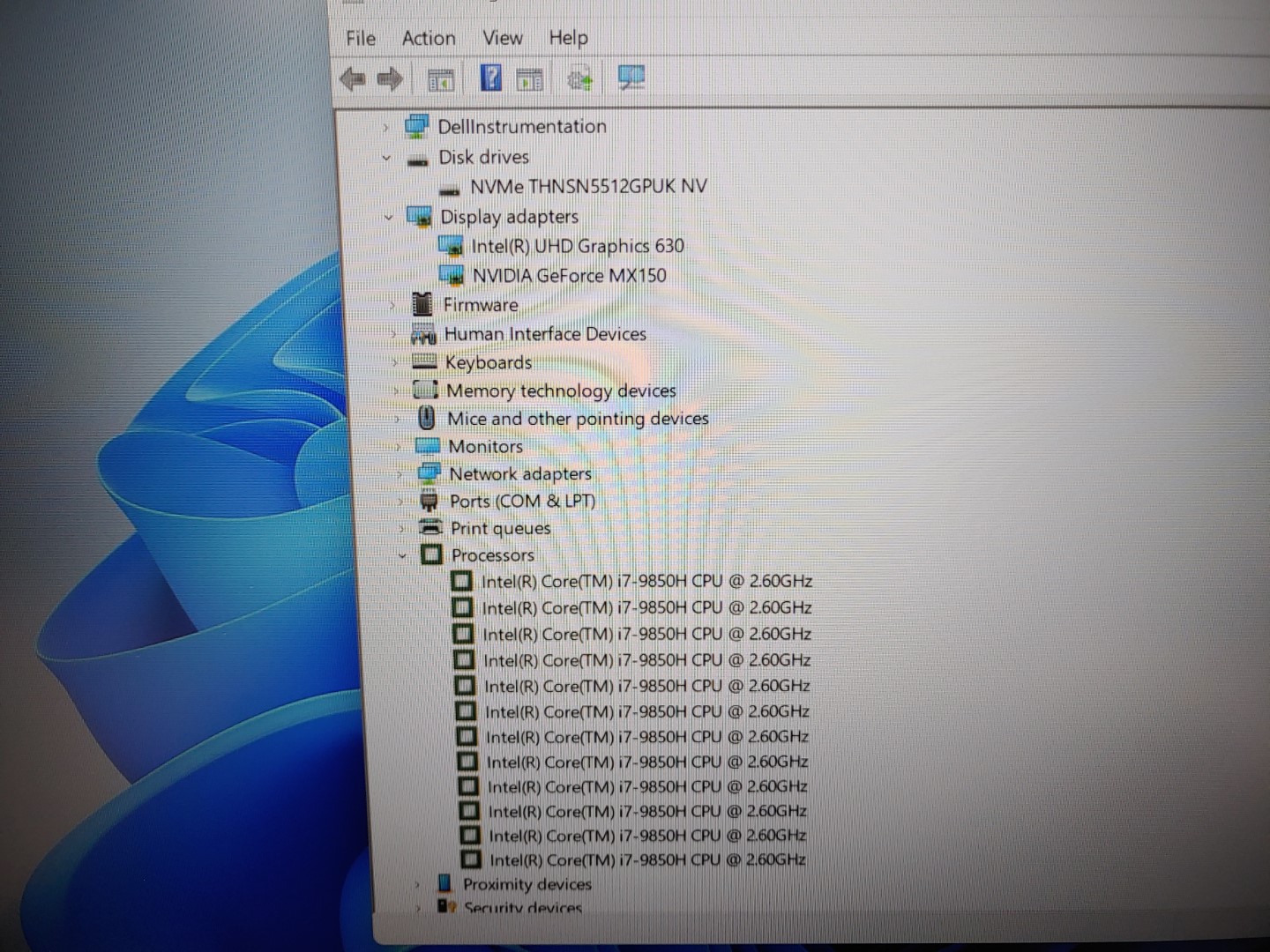Screen dimensions: 1270x952
Task: Click the Show/Hide console tree icon
Action: (441, 79)
